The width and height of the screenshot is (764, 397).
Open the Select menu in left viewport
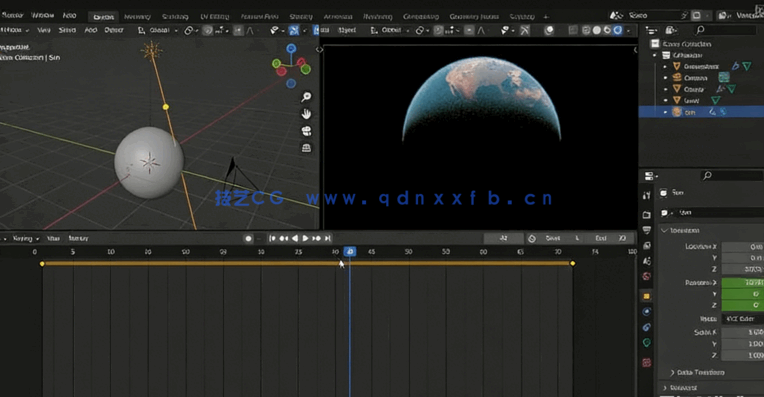click(67, 30)
